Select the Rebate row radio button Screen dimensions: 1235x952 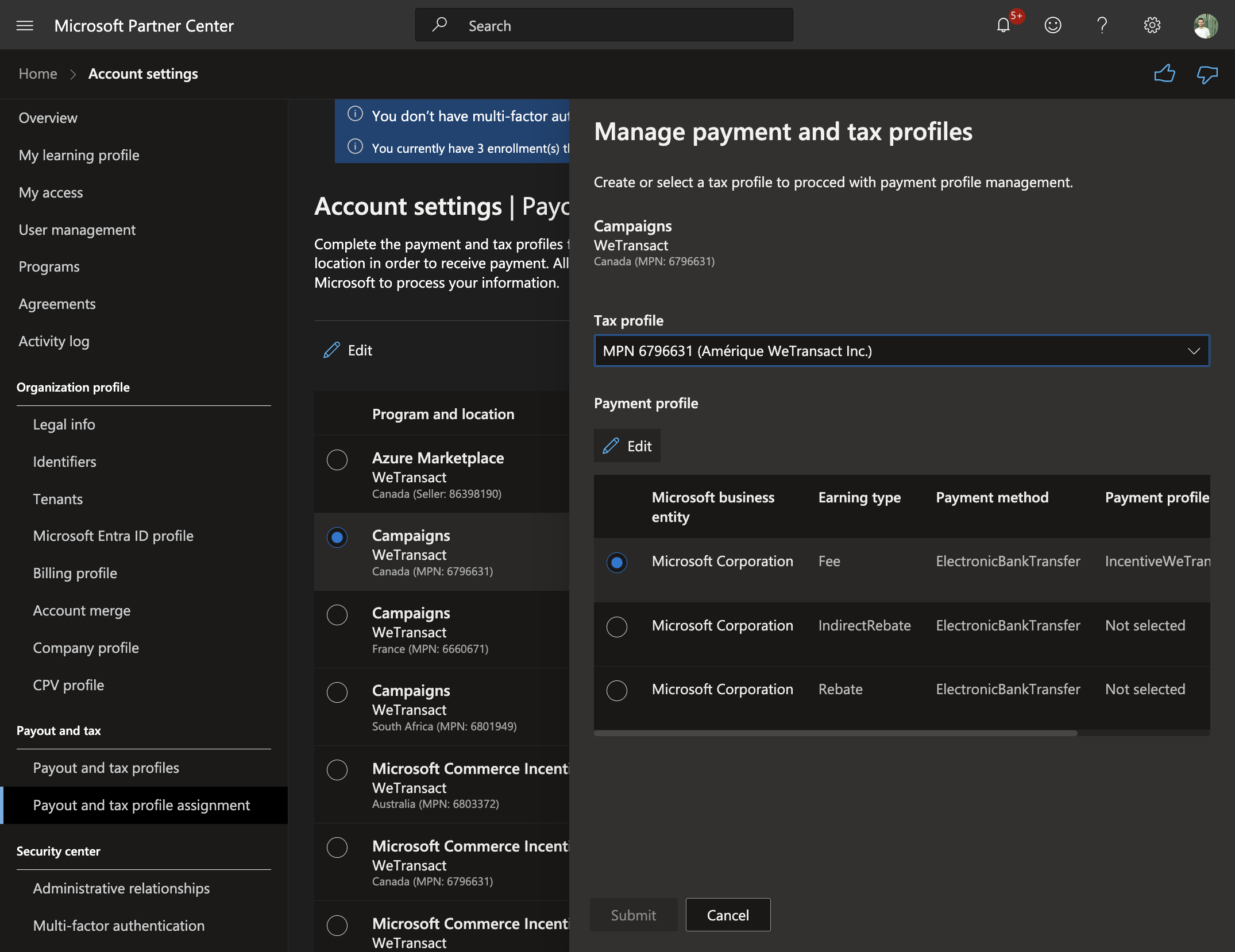617,691
